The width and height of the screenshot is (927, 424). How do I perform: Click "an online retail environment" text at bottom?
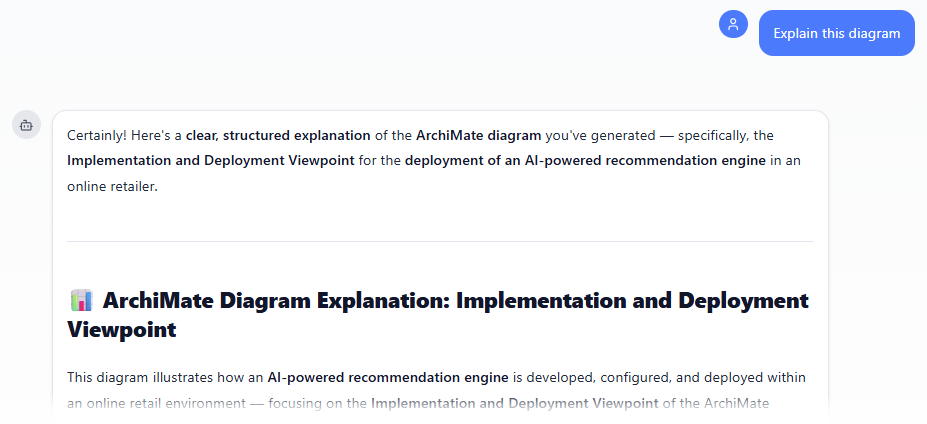point(150,403)
